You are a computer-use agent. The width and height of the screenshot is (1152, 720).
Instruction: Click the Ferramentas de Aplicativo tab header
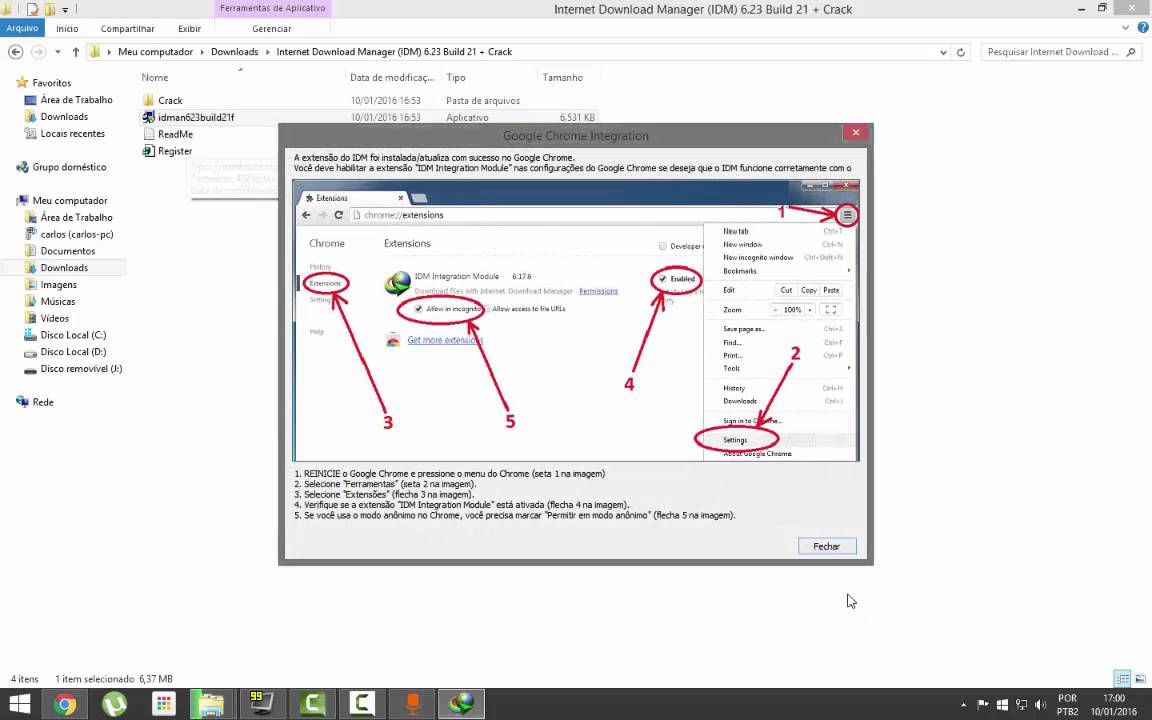pos(273,9)
